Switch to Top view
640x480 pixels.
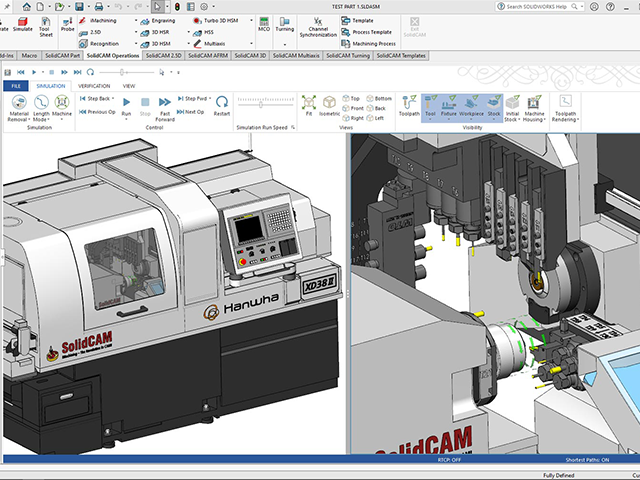(351, 98)
